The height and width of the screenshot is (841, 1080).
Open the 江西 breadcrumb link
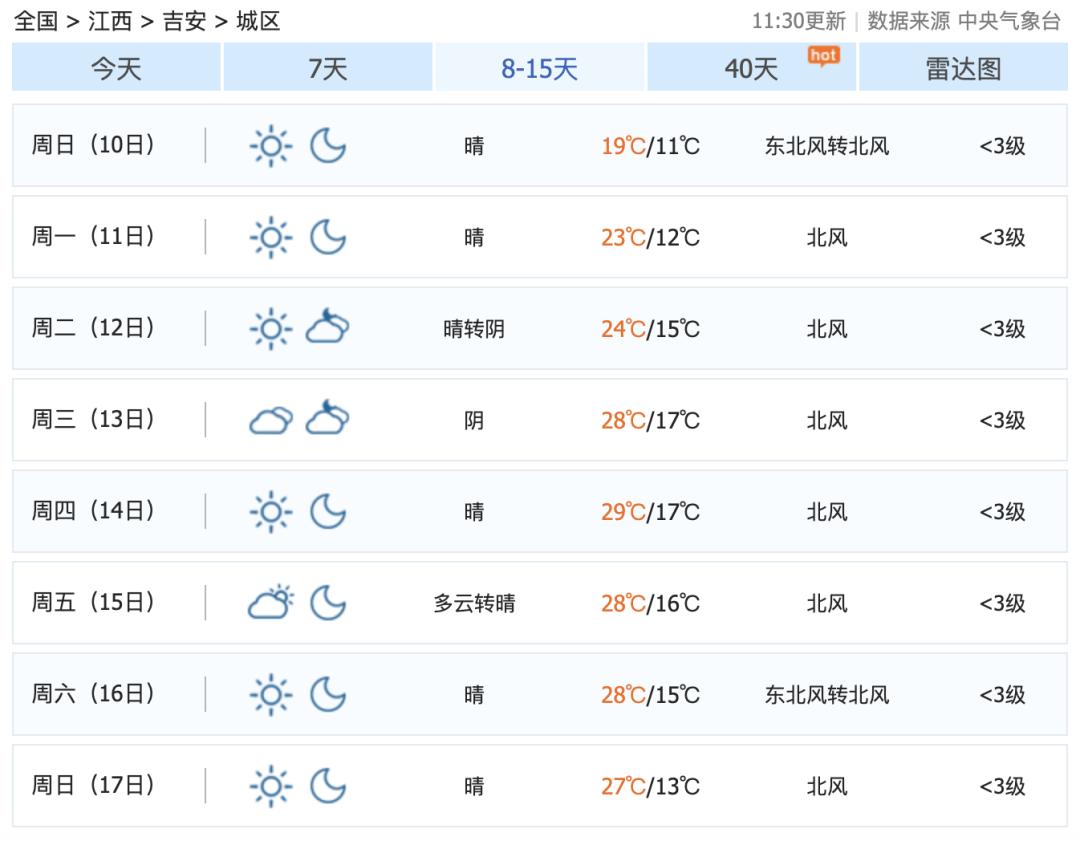pos(109,21)
